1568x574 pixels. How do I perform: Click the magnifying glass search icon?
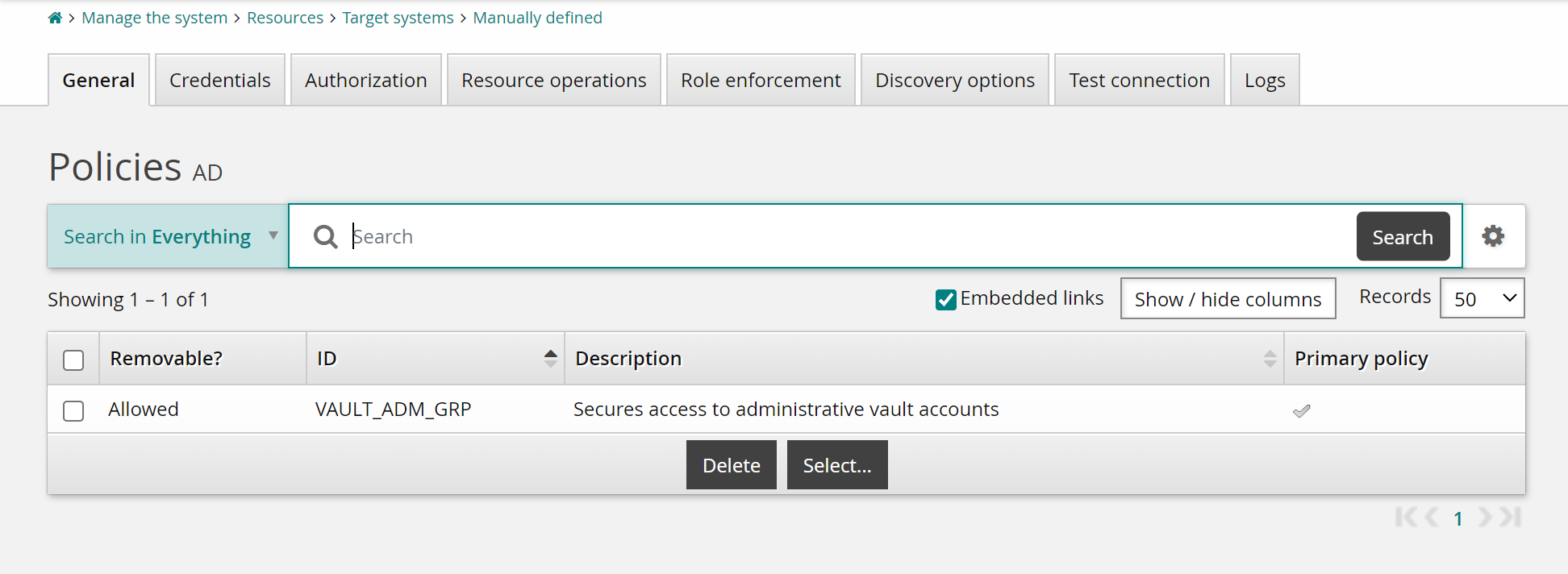325,236
